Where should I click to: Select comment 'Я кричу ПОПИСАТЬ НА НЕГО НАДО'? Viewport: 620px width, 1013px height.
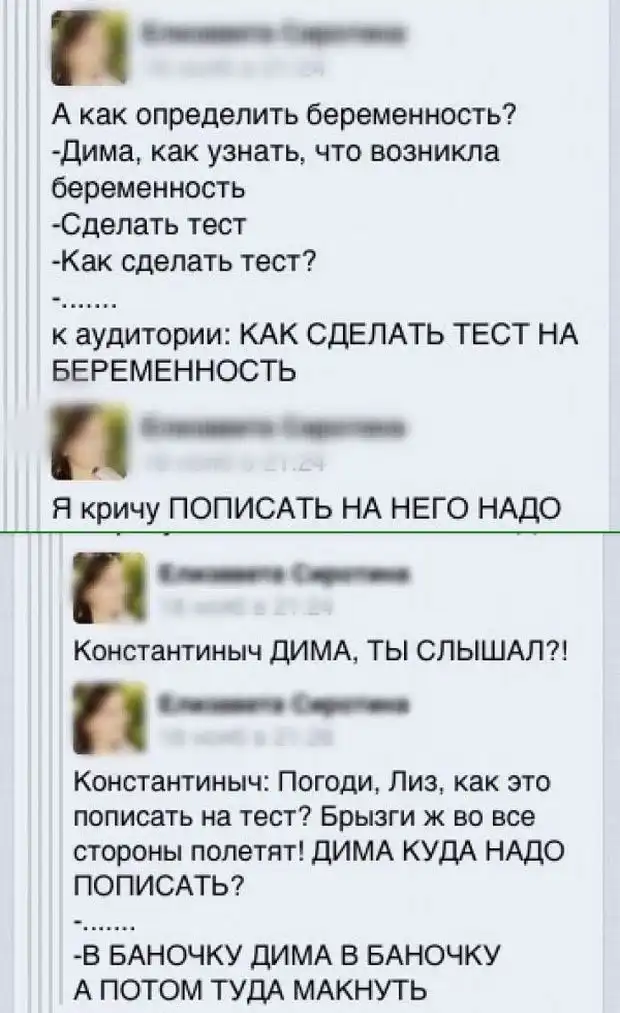click(x=305, y=510)
